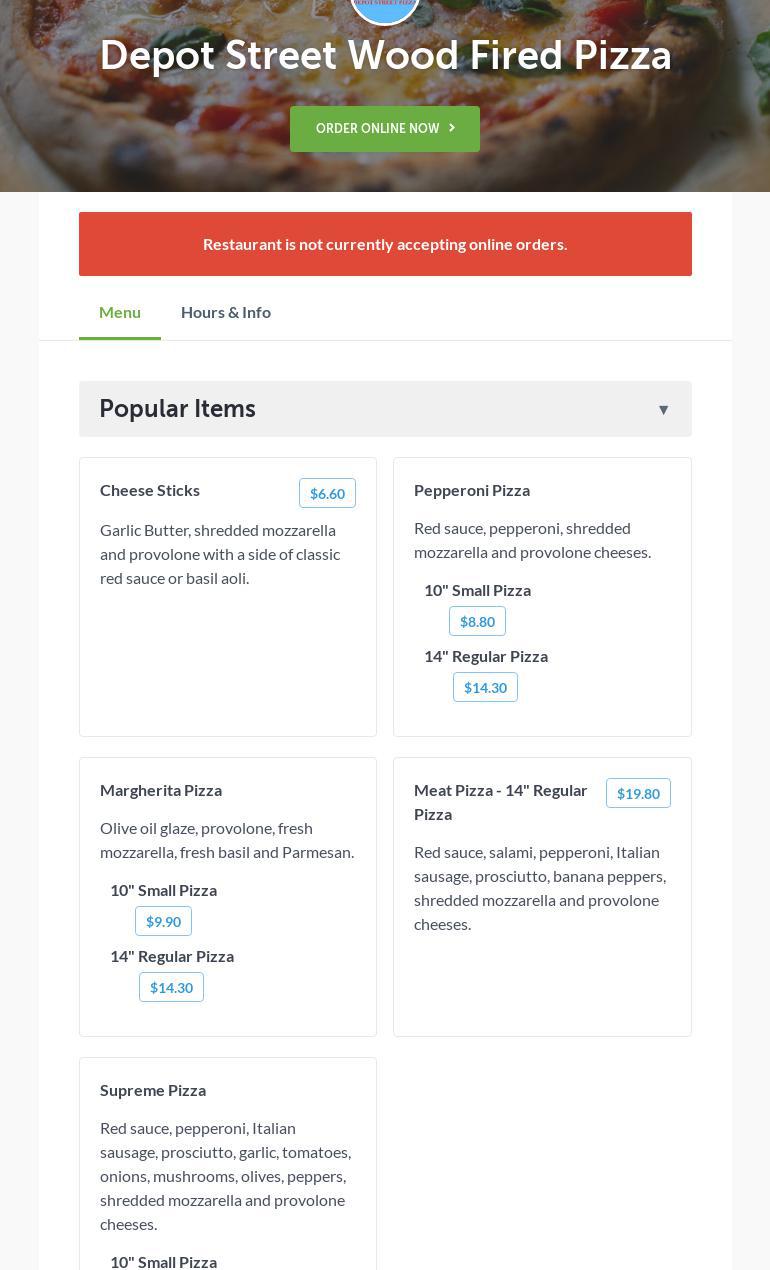This screenshot has height=1270, width=770.
Task: Pick Margherita 14" Regular Pizza $14.30
Action: tap(171, 987)
